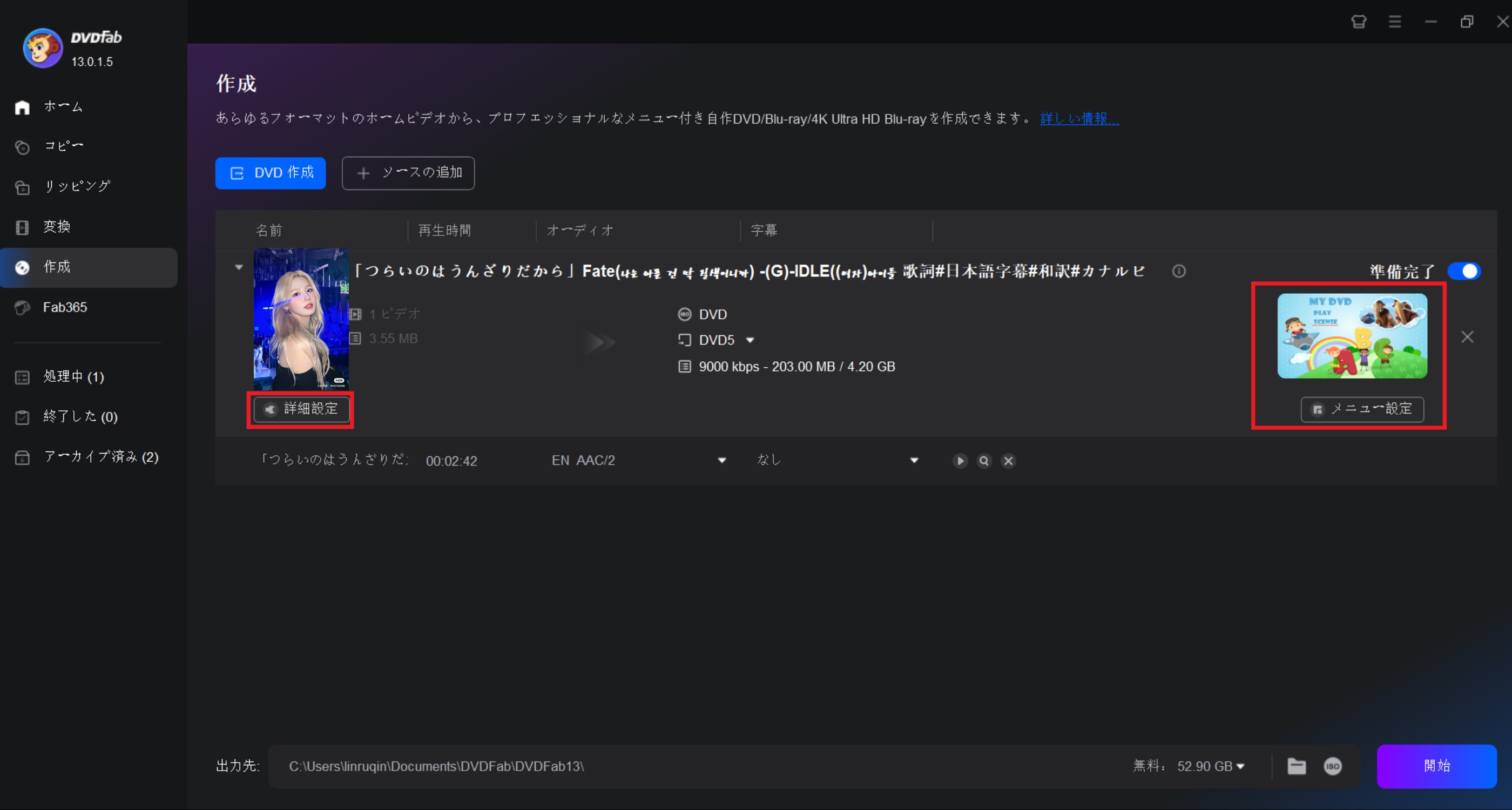Open the 詳しい情報 link

1079,119
